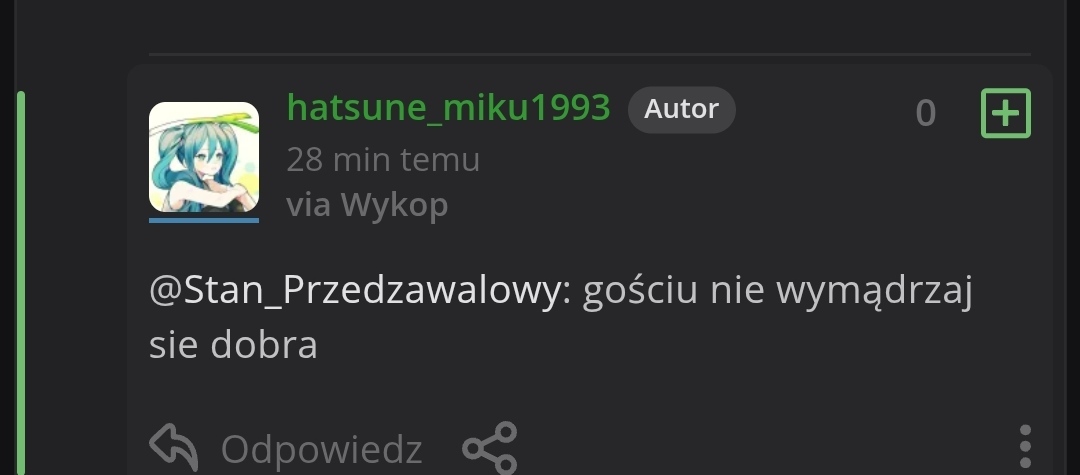Click the "via" word in "via Wykop"
Viewport: 1080px width, 475px height.
click(308, 204)
